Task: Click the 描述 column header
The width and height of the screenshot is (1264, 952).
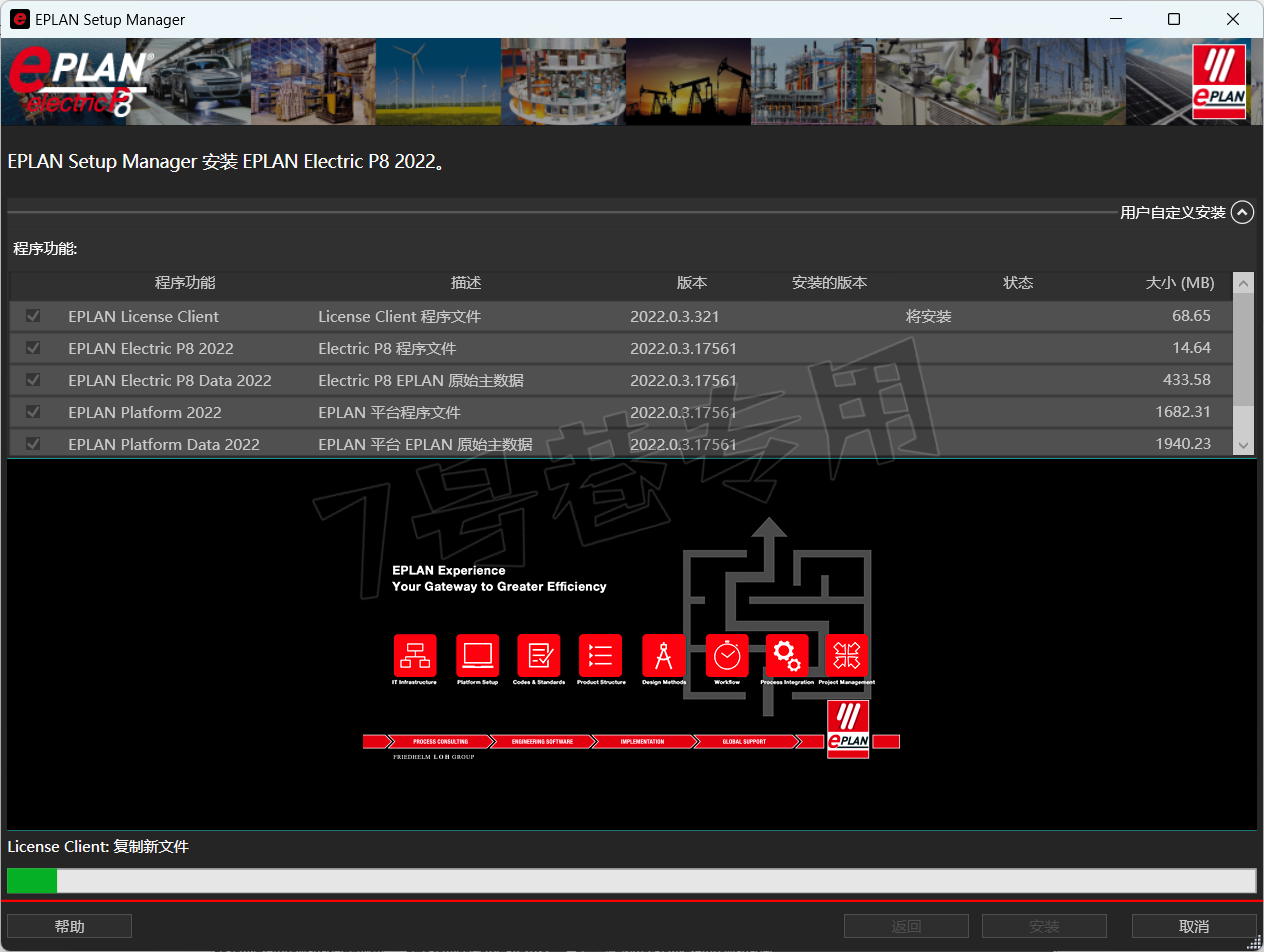Action: (x=466, y=283)
